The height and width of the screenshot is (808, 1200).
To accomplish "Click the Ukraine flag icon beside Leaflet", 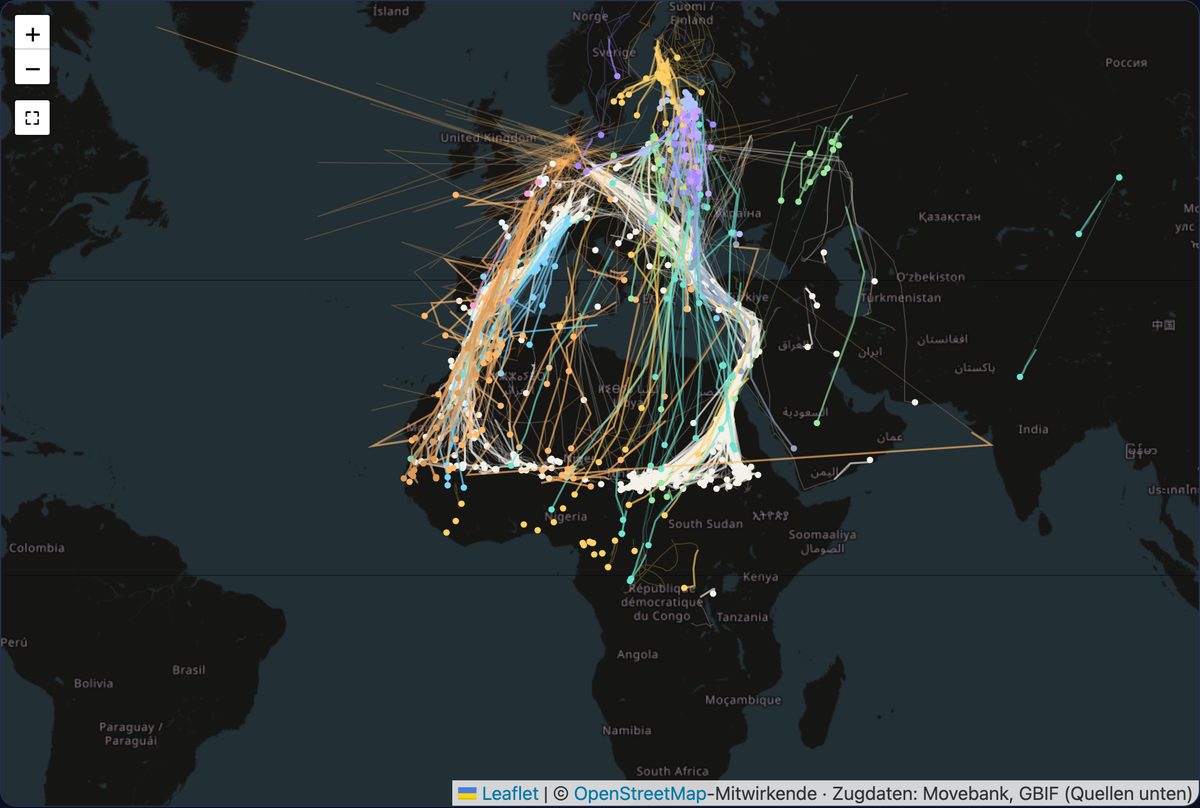I will point(467,794).
